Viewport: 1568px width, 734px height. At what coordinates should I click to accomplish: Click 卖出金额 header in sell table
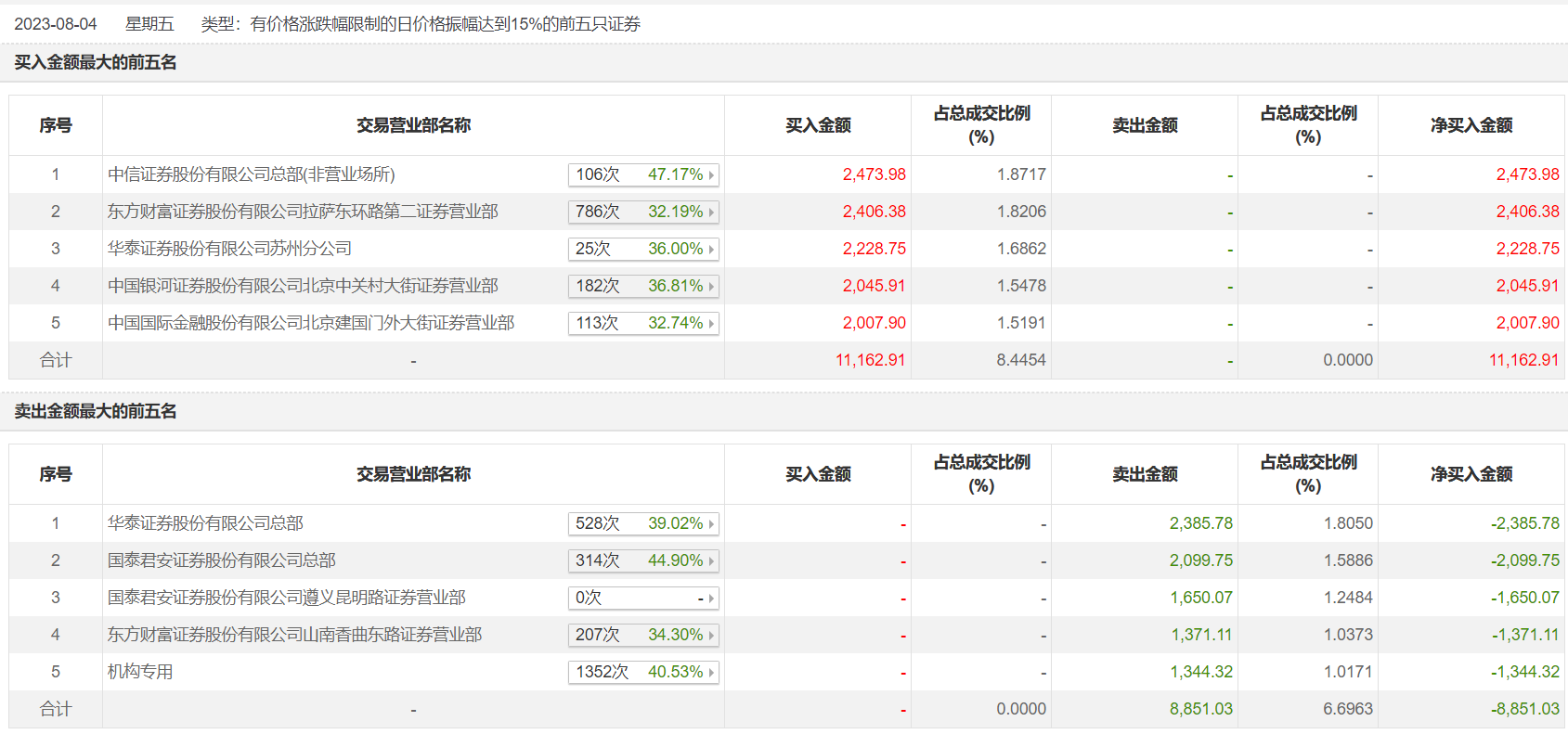tap(1145, 474)
